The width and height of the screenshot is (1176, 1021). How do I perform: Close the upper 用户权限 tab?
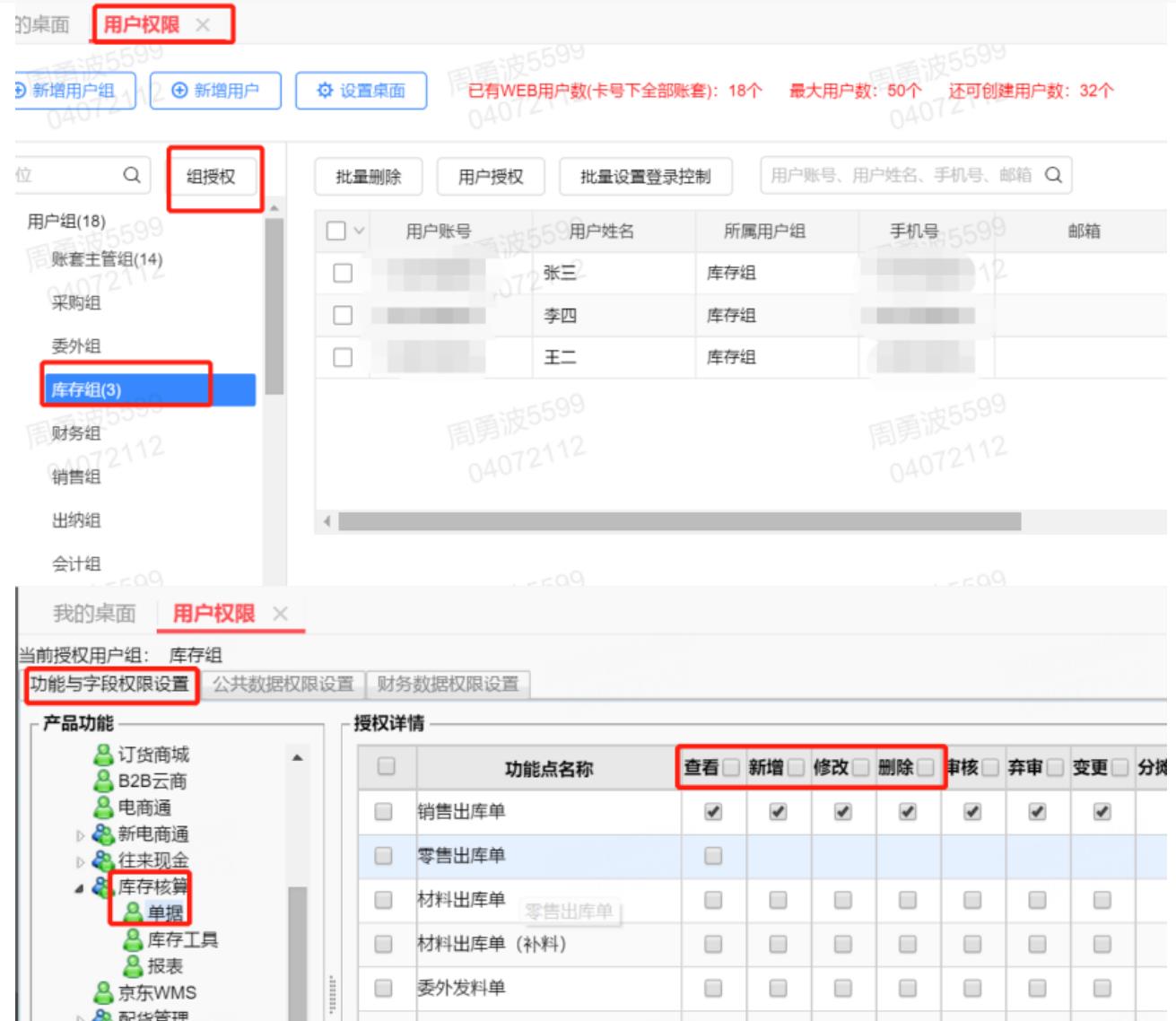(x=203, y=25)
